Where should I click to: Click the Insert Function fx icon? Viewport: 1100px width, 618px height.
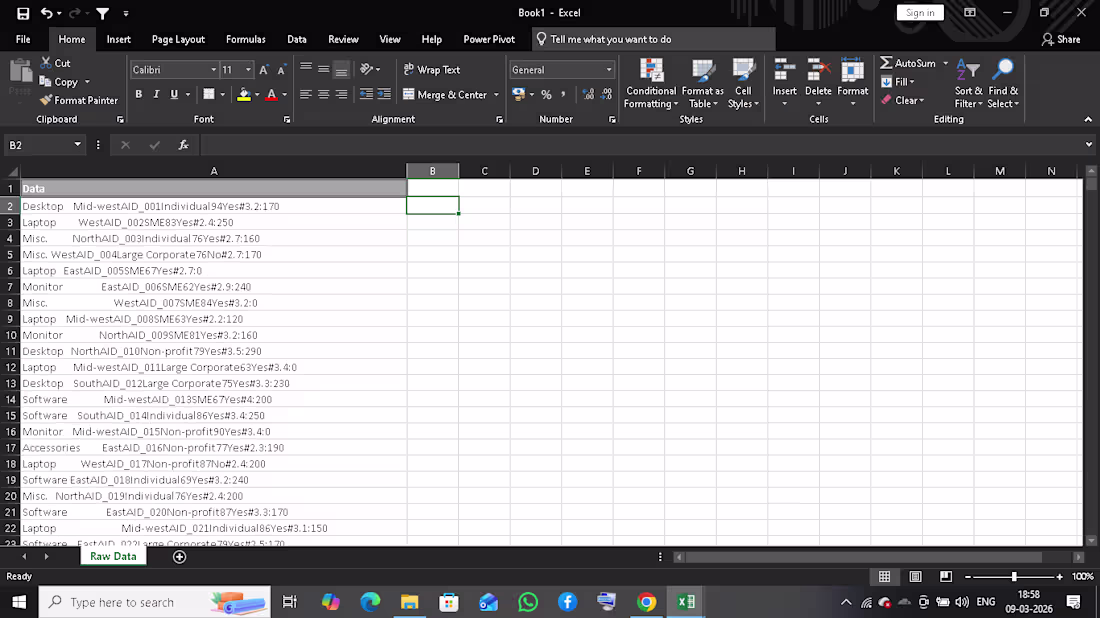point(183,145)
